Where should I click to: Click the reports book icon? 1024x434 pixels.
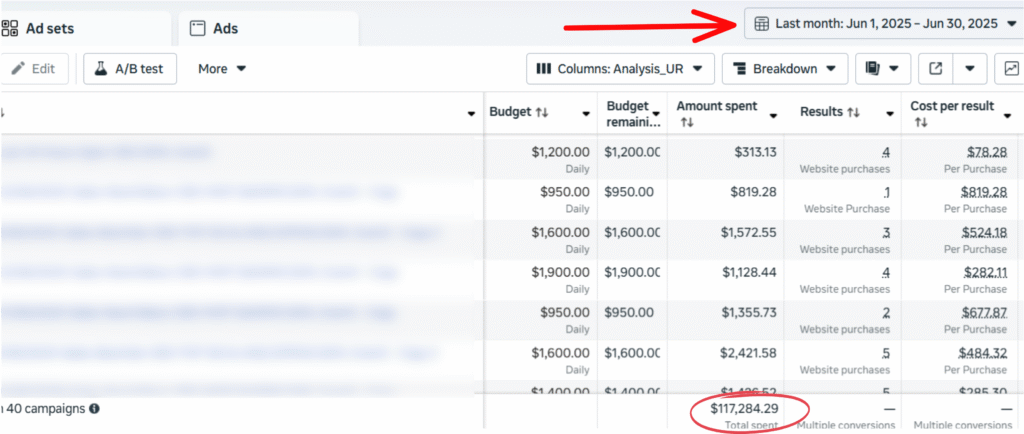point(882,69)
